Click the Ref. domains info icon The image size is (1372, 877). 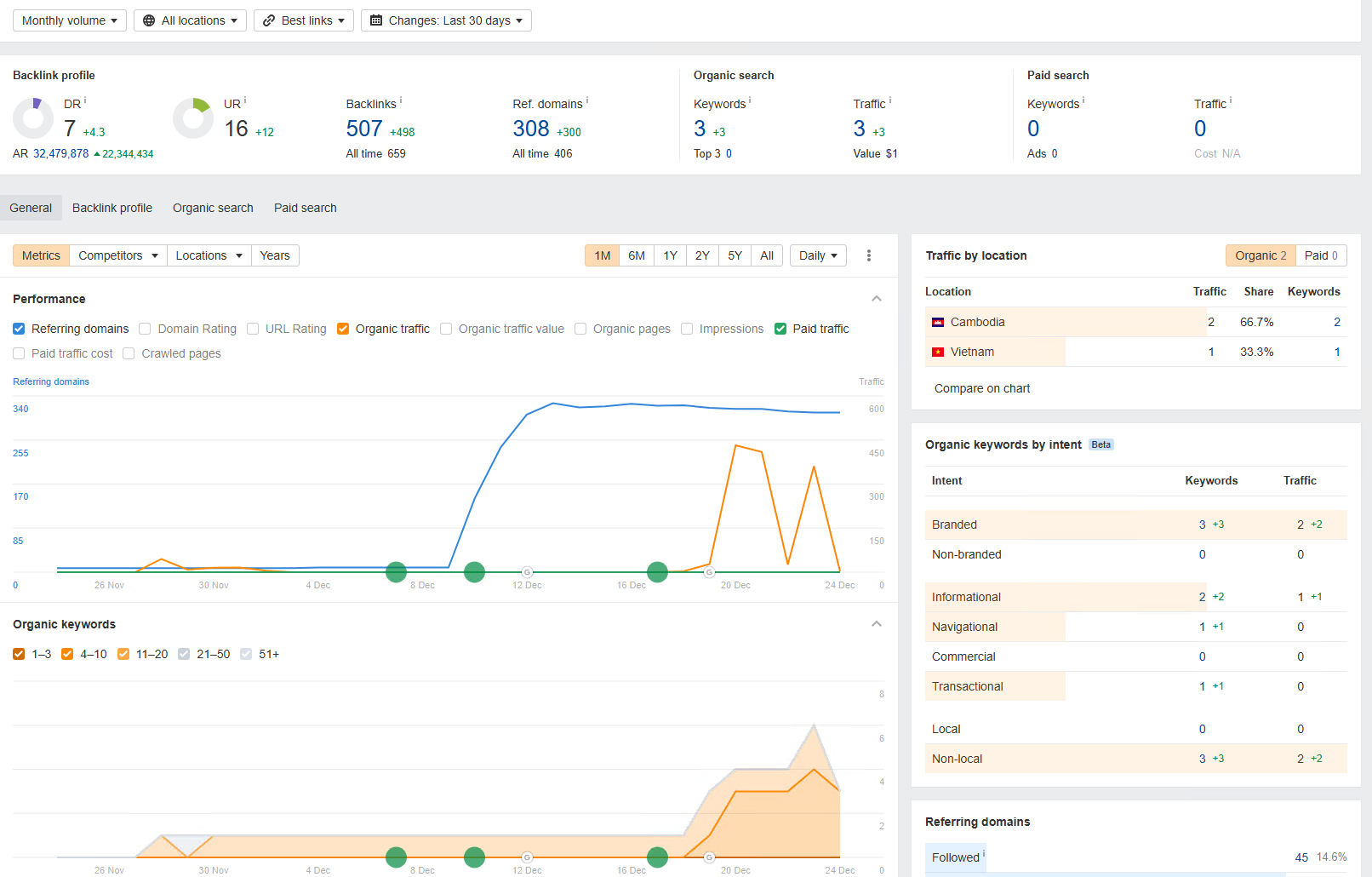[x=587, y=100]
